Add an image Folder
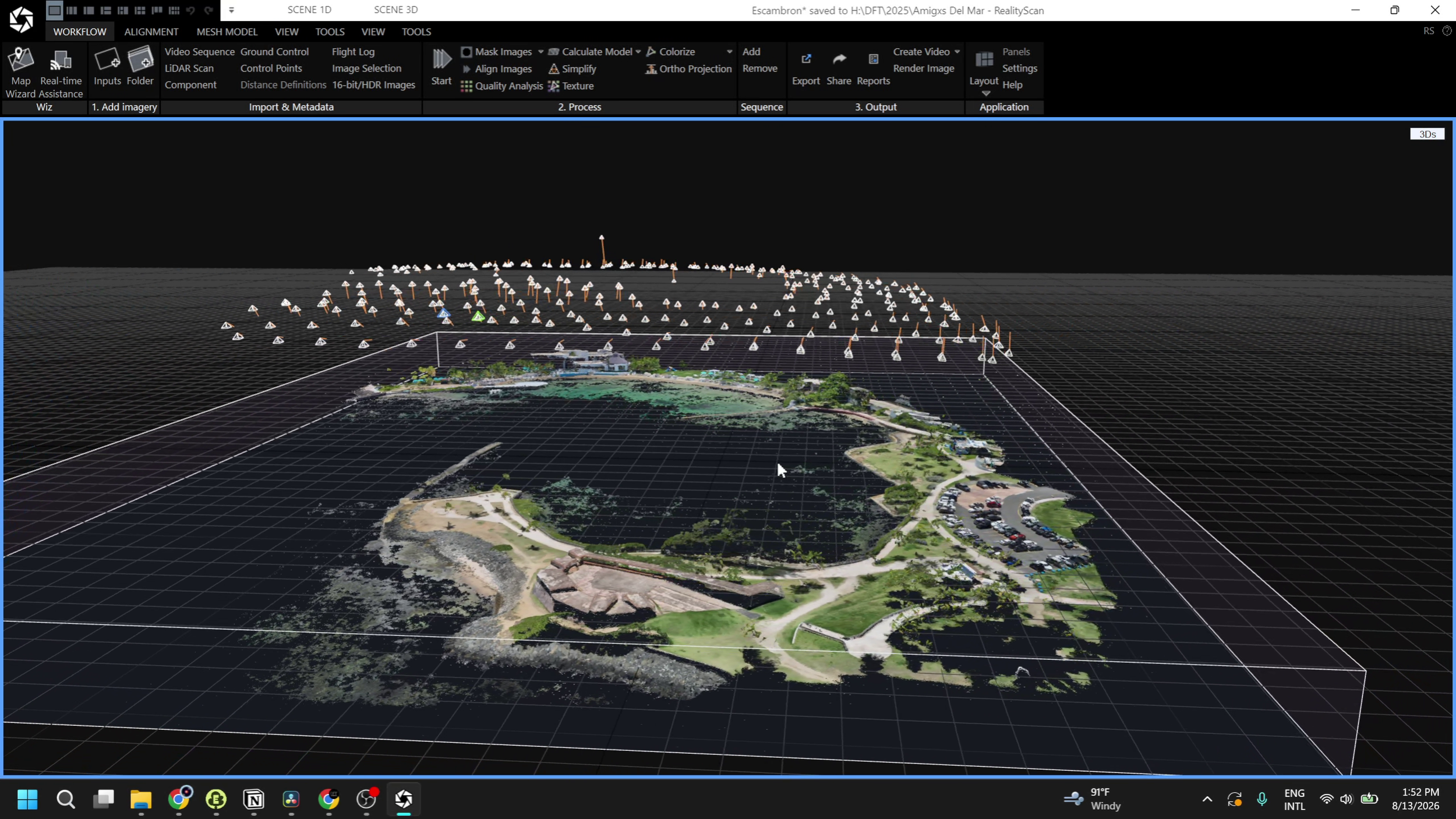This screenshot has width=1456, height=819. click(x=140, y=66)
